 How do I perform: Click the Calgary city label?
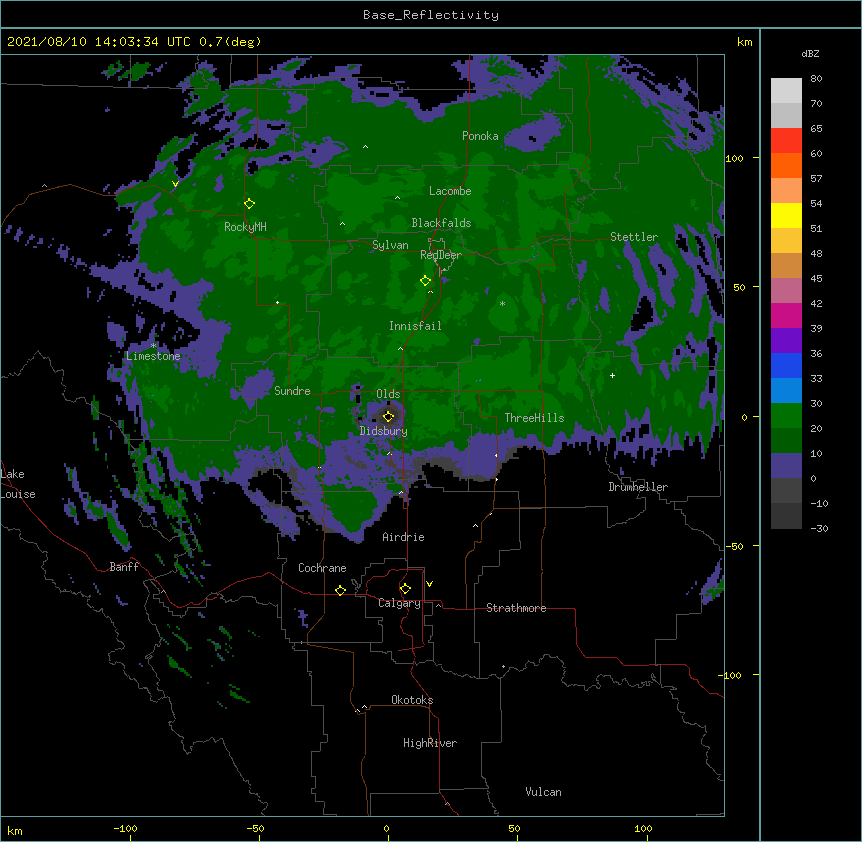click(399, 603)
